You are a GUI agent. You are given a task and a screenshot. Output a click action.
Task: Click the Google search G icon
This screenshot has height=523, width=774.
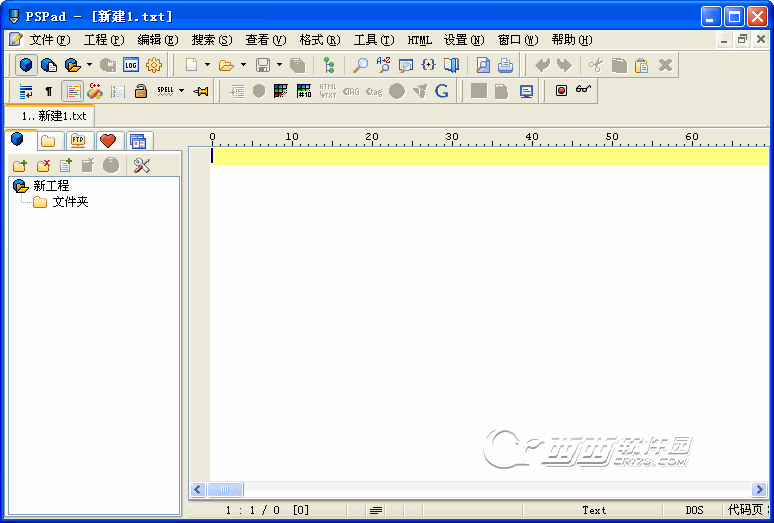tap(441, 91)
